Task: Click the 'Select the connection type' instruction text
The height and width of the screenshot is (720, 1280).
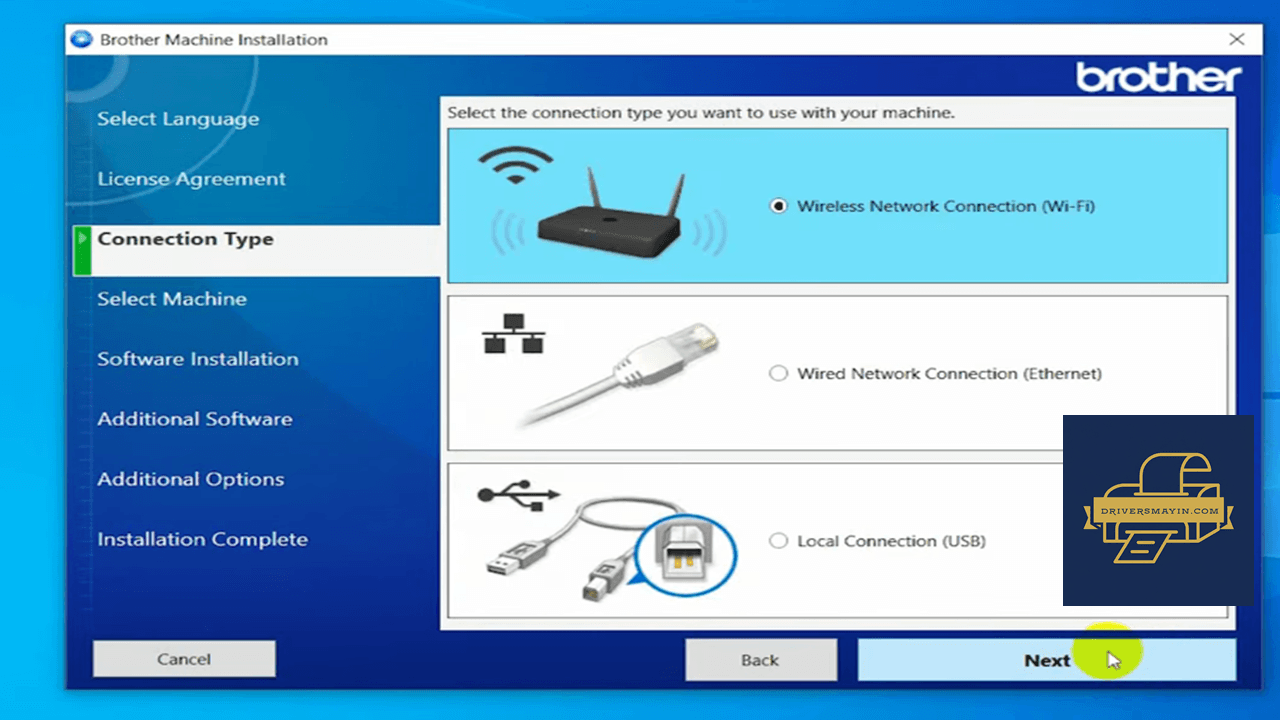Action: 701,113
